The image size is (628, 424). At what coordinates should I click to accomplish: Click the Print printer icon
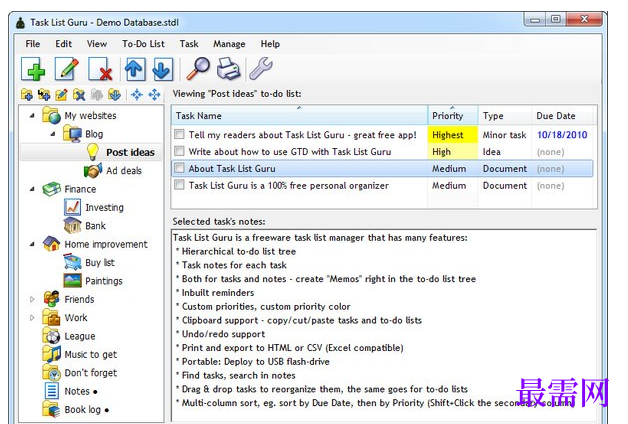[228, 69]
